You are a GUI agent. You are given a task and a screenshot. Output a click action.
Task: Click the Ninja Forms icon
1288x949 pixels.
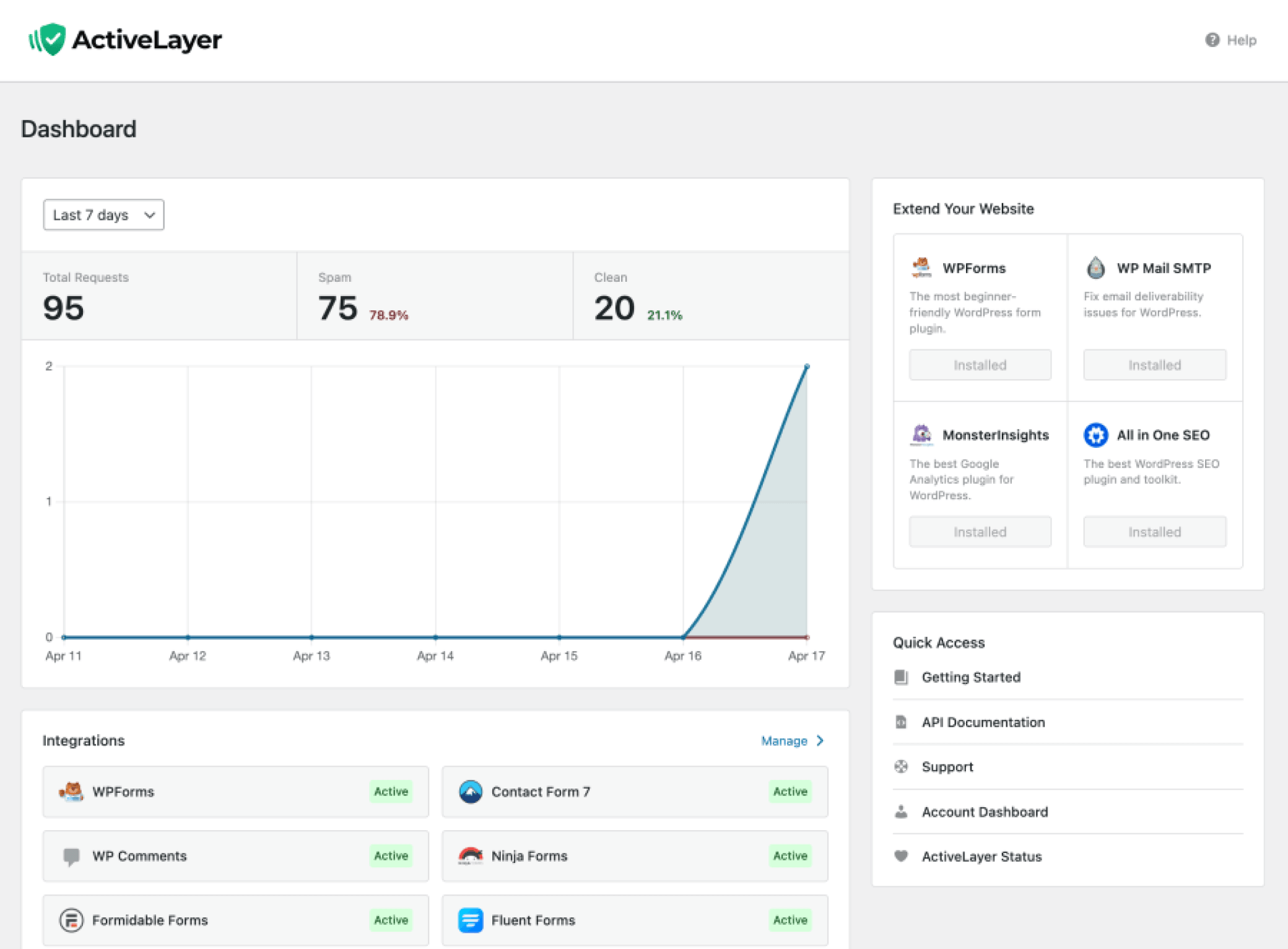tap(471, 856)
